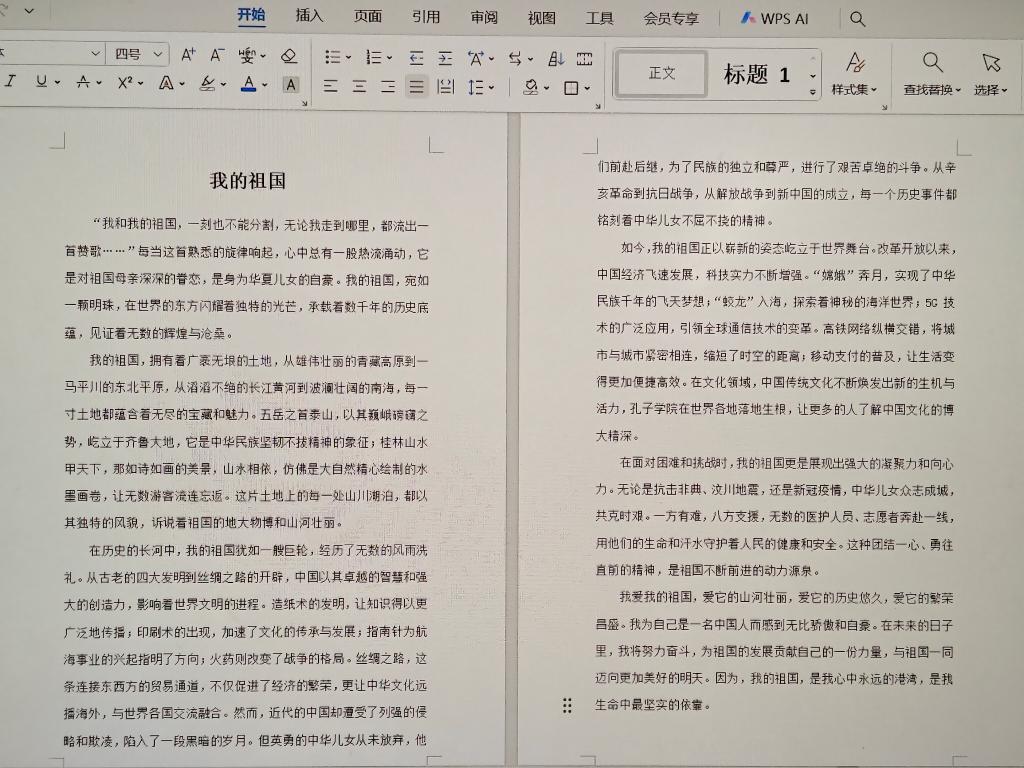Open Find and Replace (查找替换)
Image resolution: width=1024 pixels, height=768 pixels.
(x=931, y=73)
